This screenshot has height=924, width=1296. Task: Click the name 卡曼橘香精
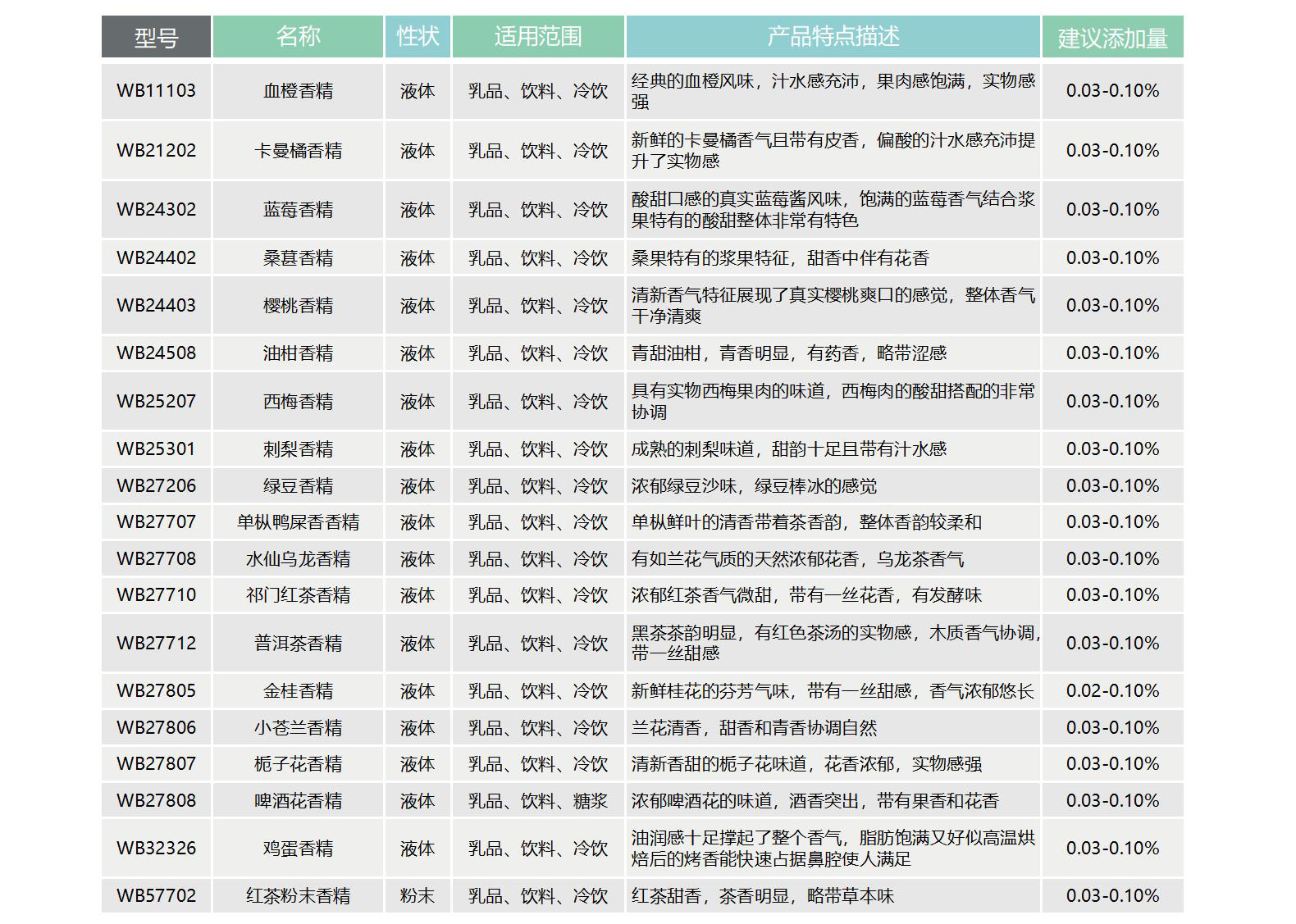click(x=298, y=151)
